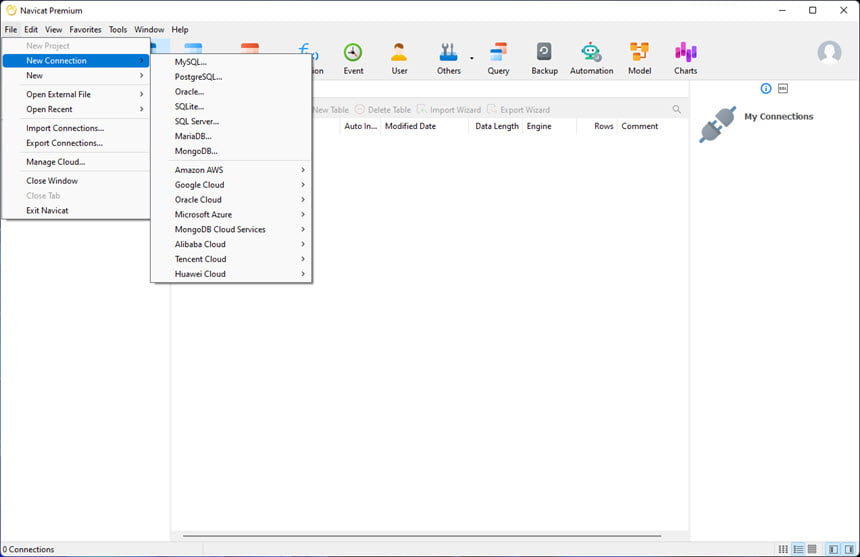Open the Model toolbar icon
This screenshot has height=557, width=860.
640,59
